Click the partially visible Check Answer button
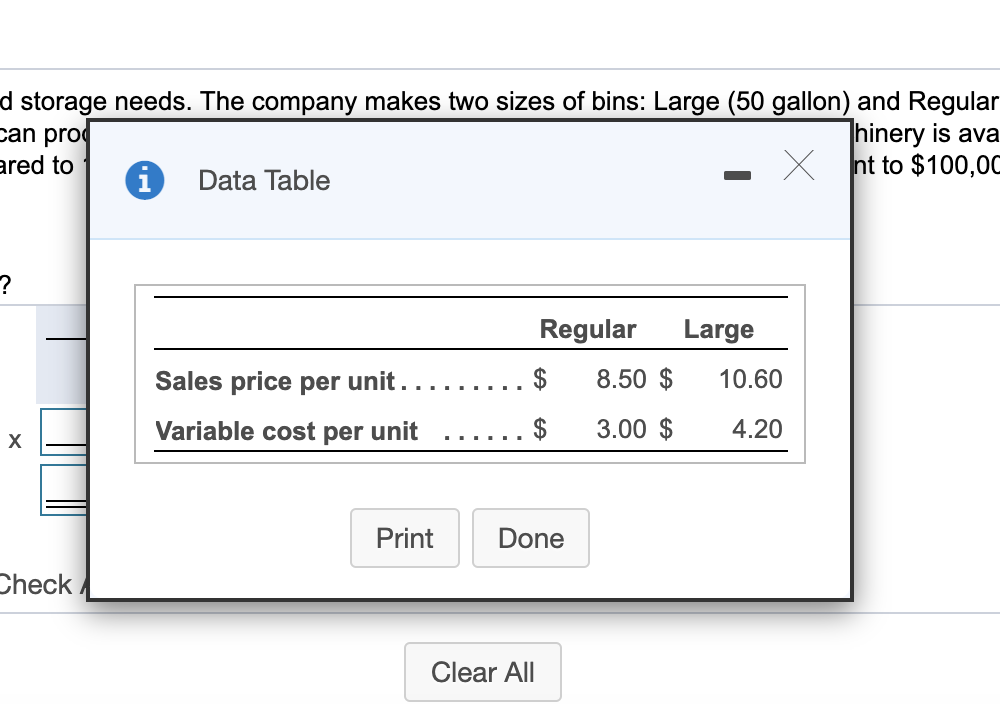This screenshot has width=1000, height=704. pos(40,584)
